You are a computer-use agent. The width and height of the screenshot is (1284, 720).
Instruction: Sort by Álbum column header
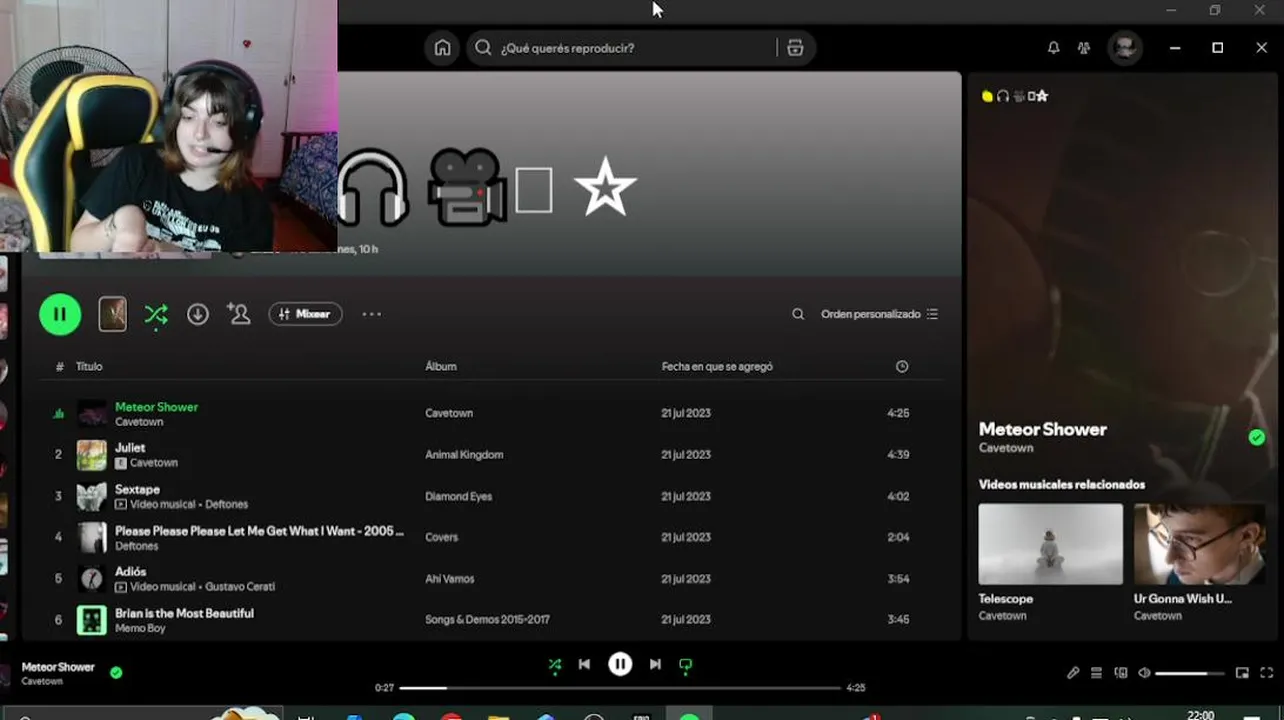point(441,366)
